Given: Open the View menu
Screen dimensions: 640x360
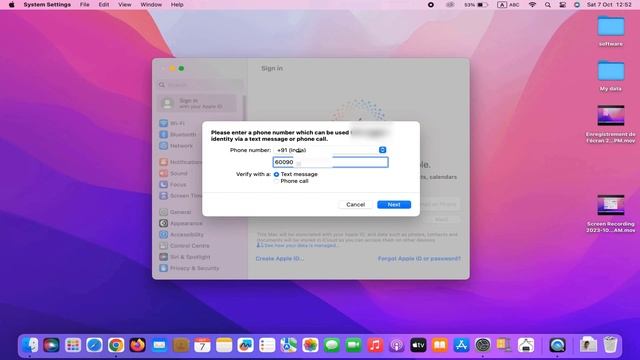Looking at the screenshot, I should tap(124, 5).
